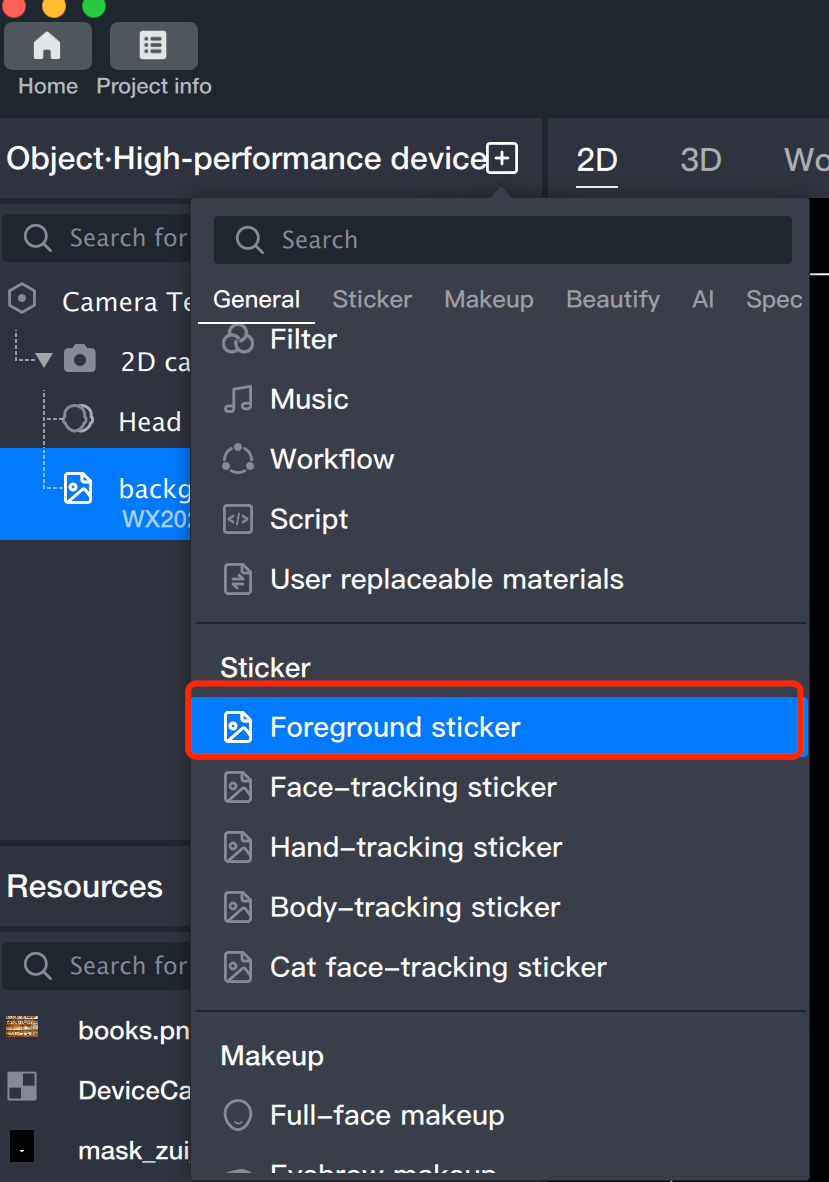
Task: Add a Music object
Action: click(x=309, y=400)
